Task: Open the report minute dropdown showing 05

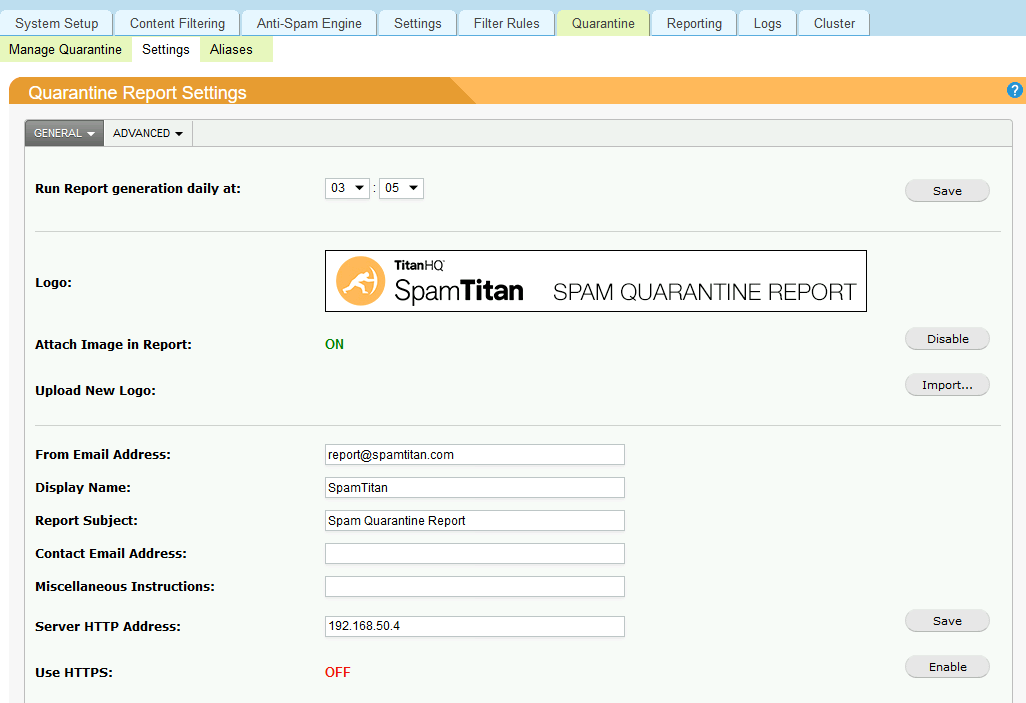Action: point(401,188)
